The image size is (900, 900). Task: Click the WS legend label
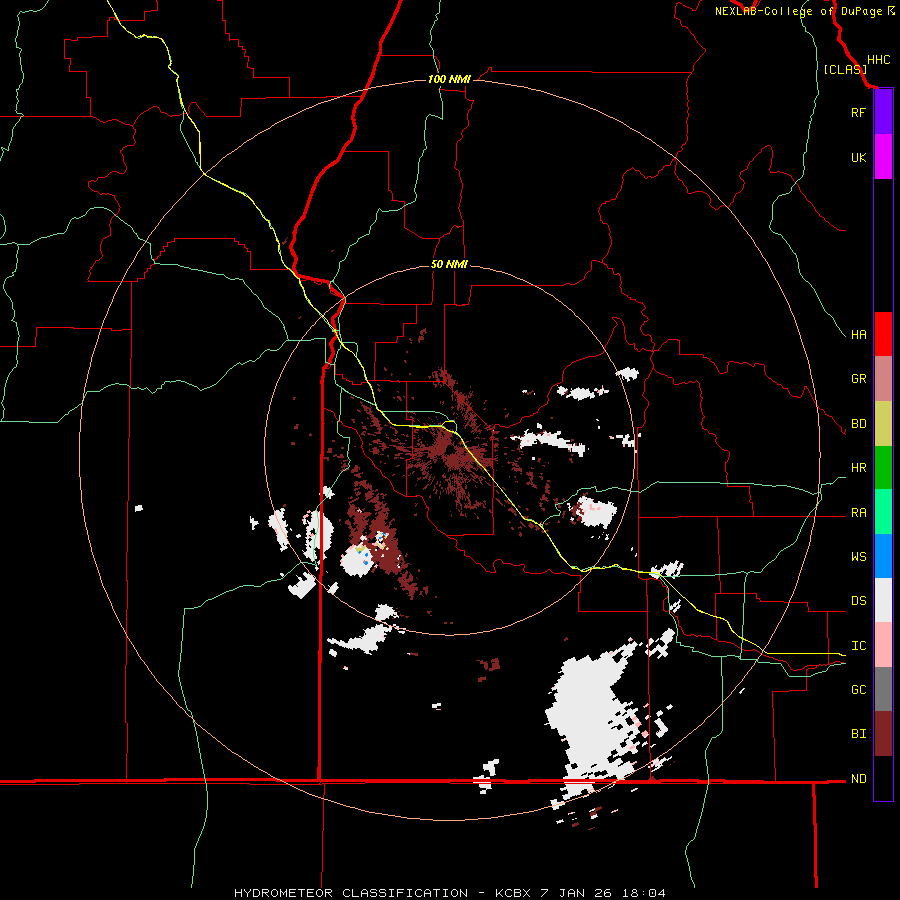858,557
